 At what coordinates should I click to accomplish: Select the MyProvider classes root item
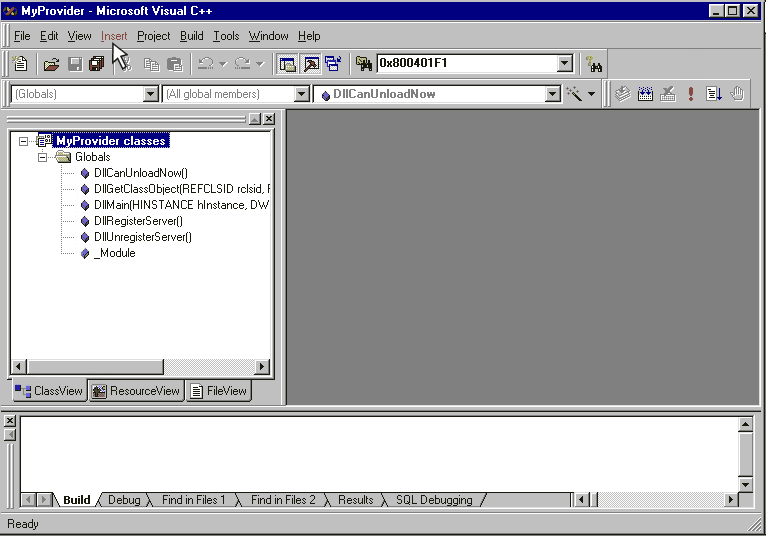pos(111,141)
